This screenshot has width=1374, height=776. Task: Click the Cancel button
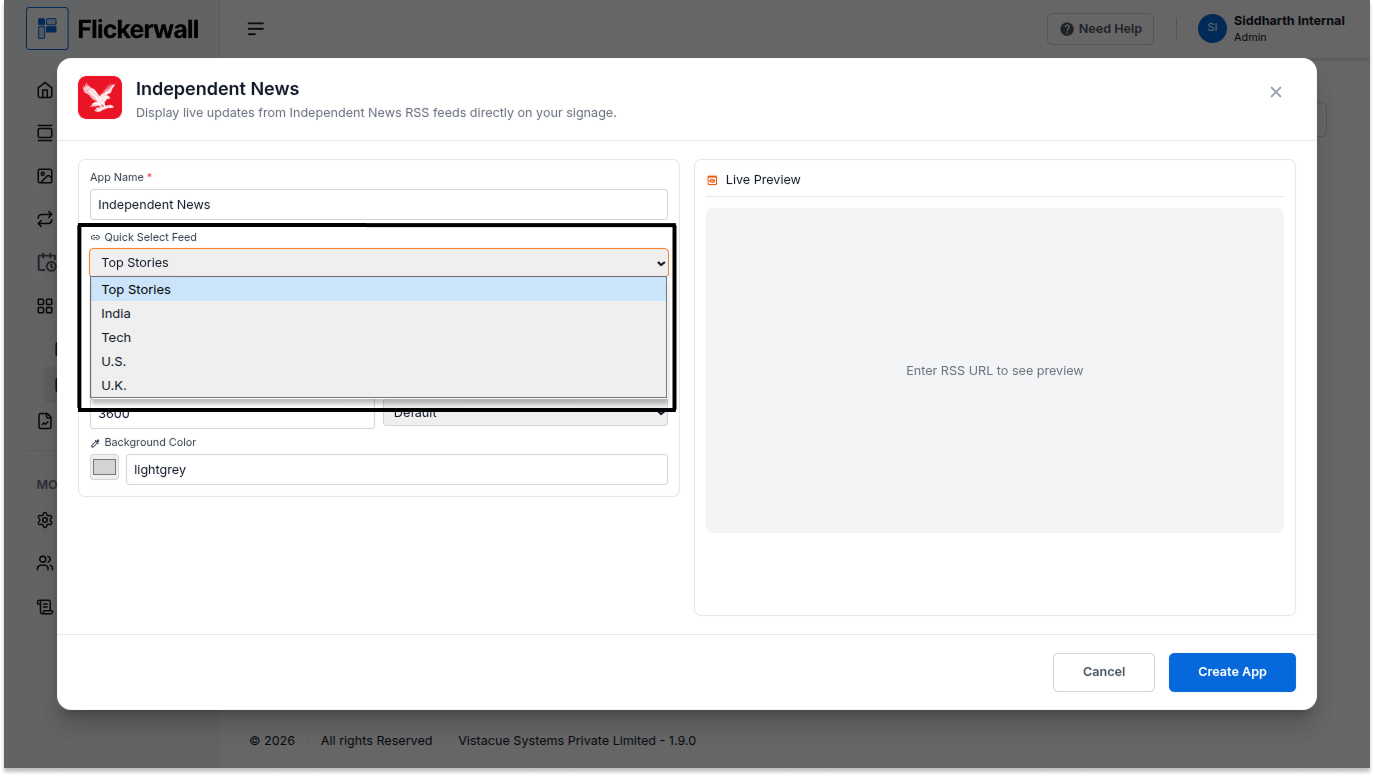pyautogui.click(x=1104, y=672)
